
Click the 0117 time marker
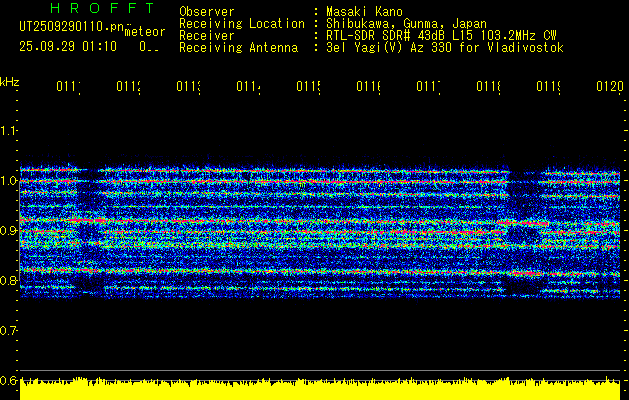tap(428, 86)
